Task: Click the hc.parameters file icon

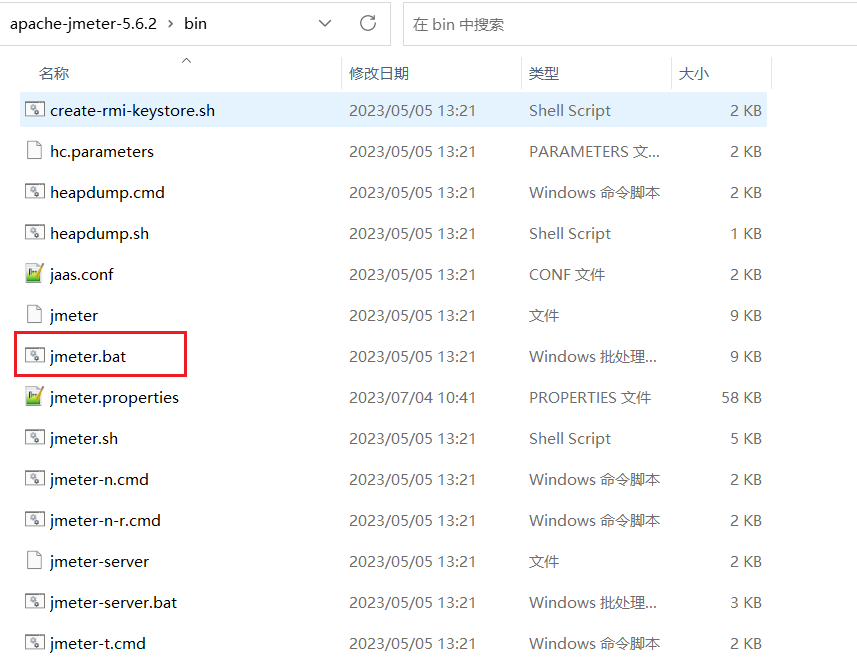Action: click(34, 151)
